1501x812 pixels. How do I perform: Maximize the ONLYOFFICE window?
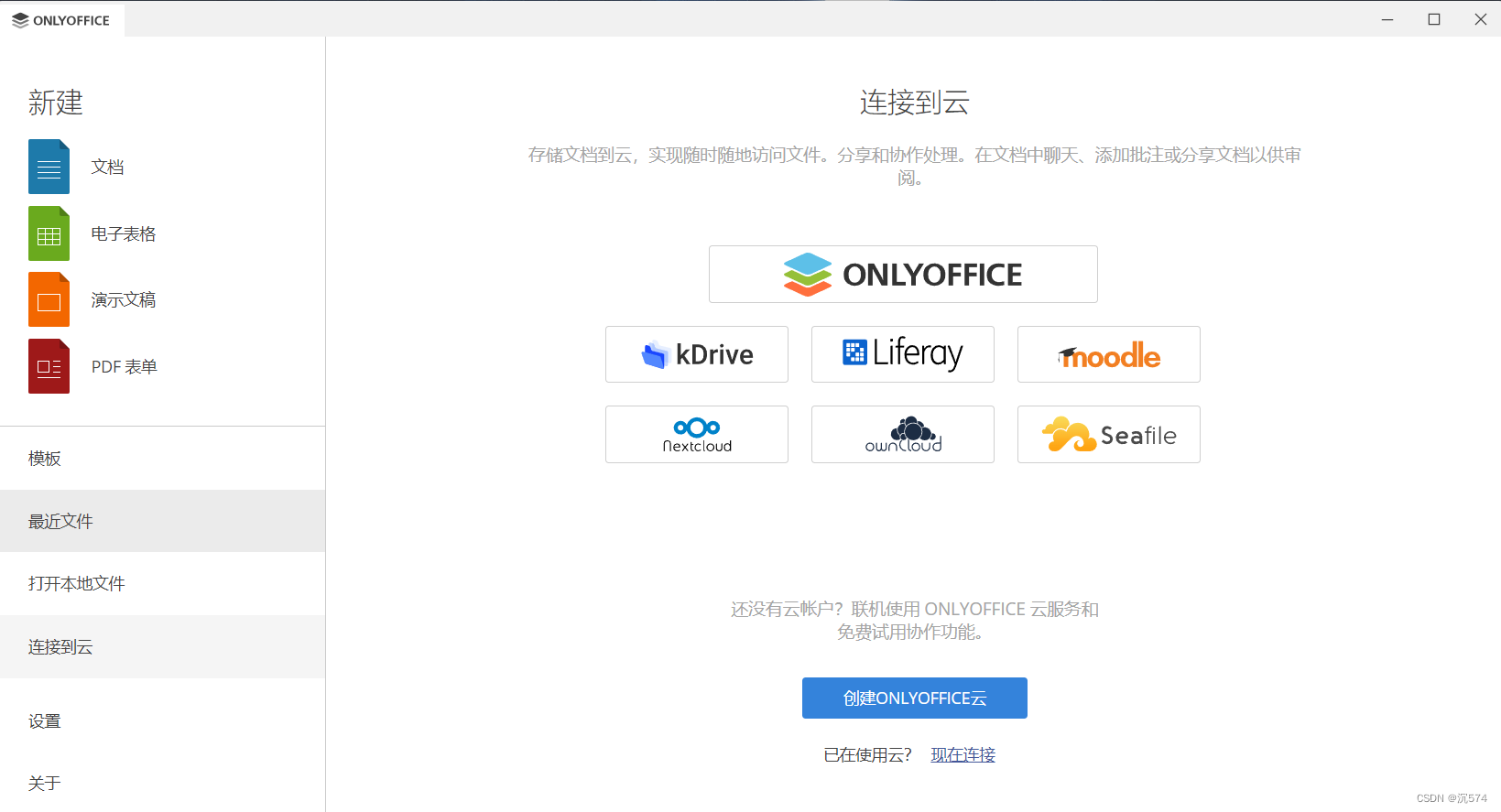coord(1434,19)
